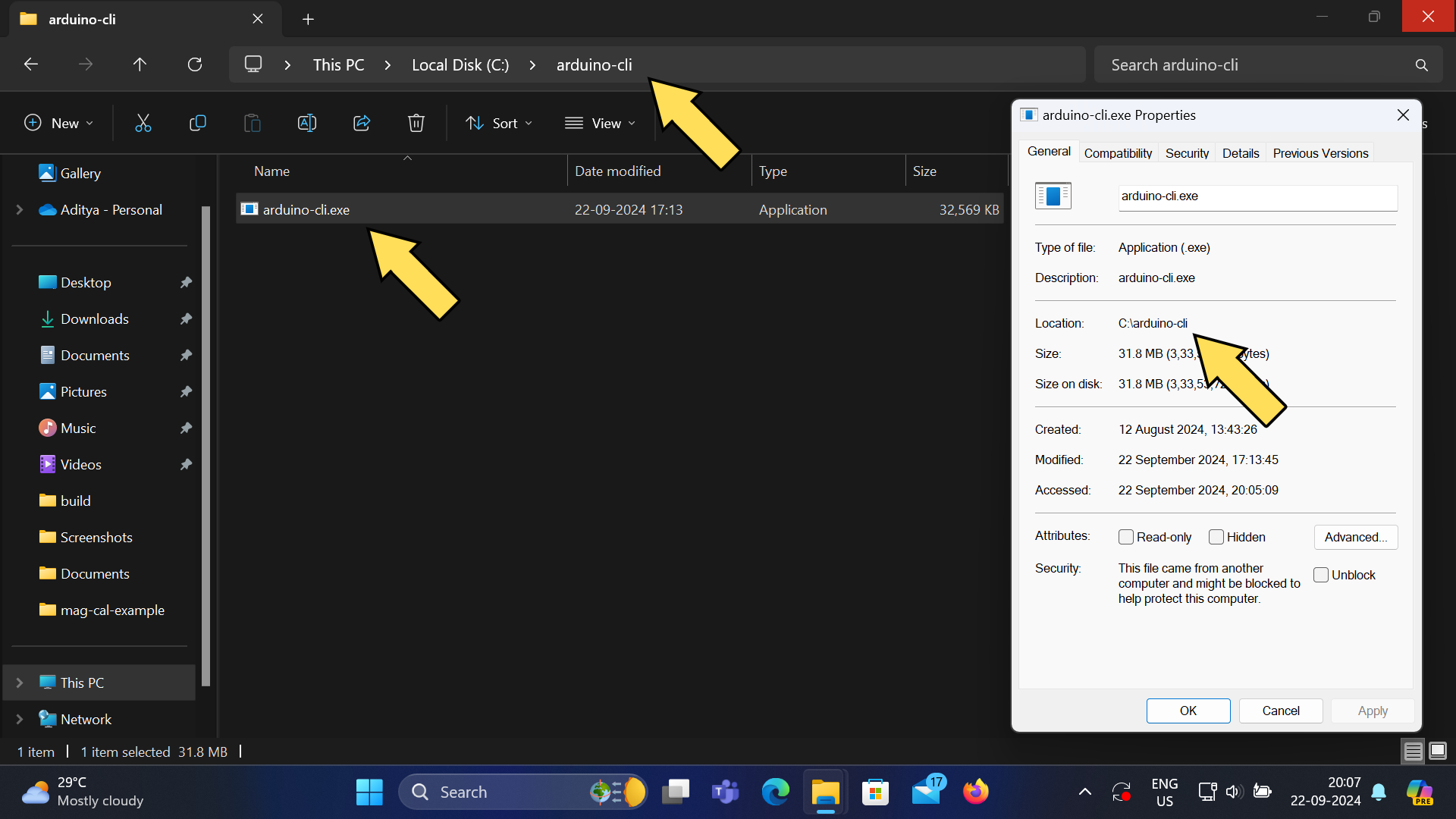Close the Properties dialog with X

click(1403, 115)
